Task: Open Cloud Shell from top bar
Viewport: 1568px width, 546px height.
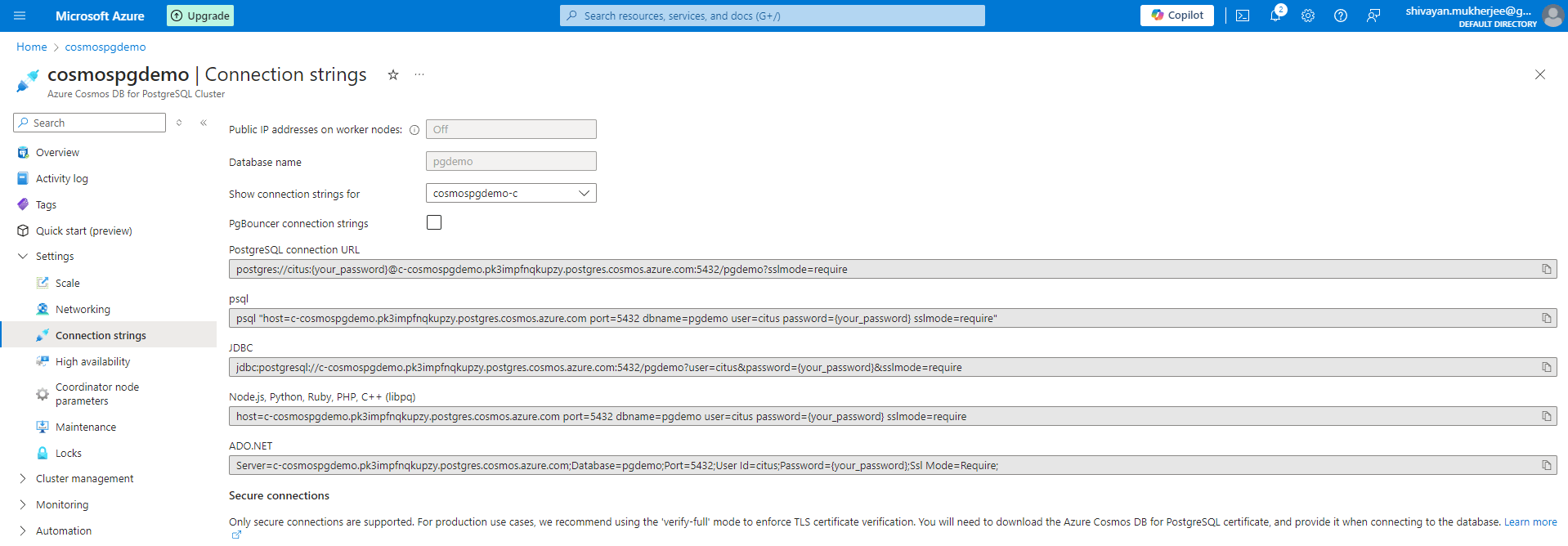Action: pyautogui.click(x=1243, y=16)
